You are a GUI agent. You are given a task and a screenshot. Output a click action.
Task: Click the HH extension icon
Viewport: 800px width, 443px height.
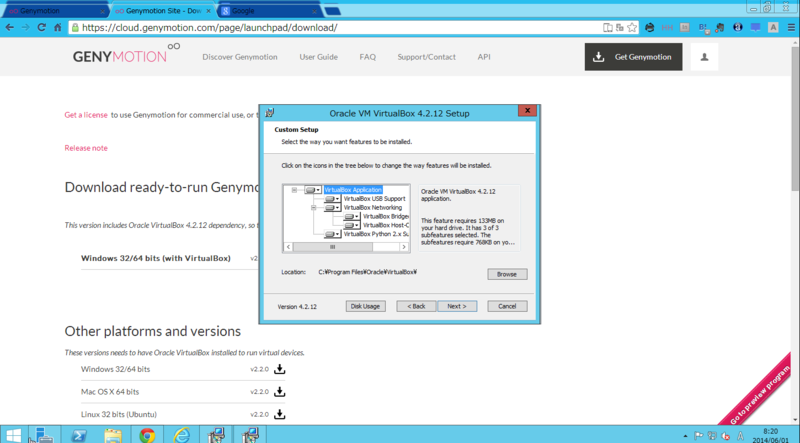[667, 28]
